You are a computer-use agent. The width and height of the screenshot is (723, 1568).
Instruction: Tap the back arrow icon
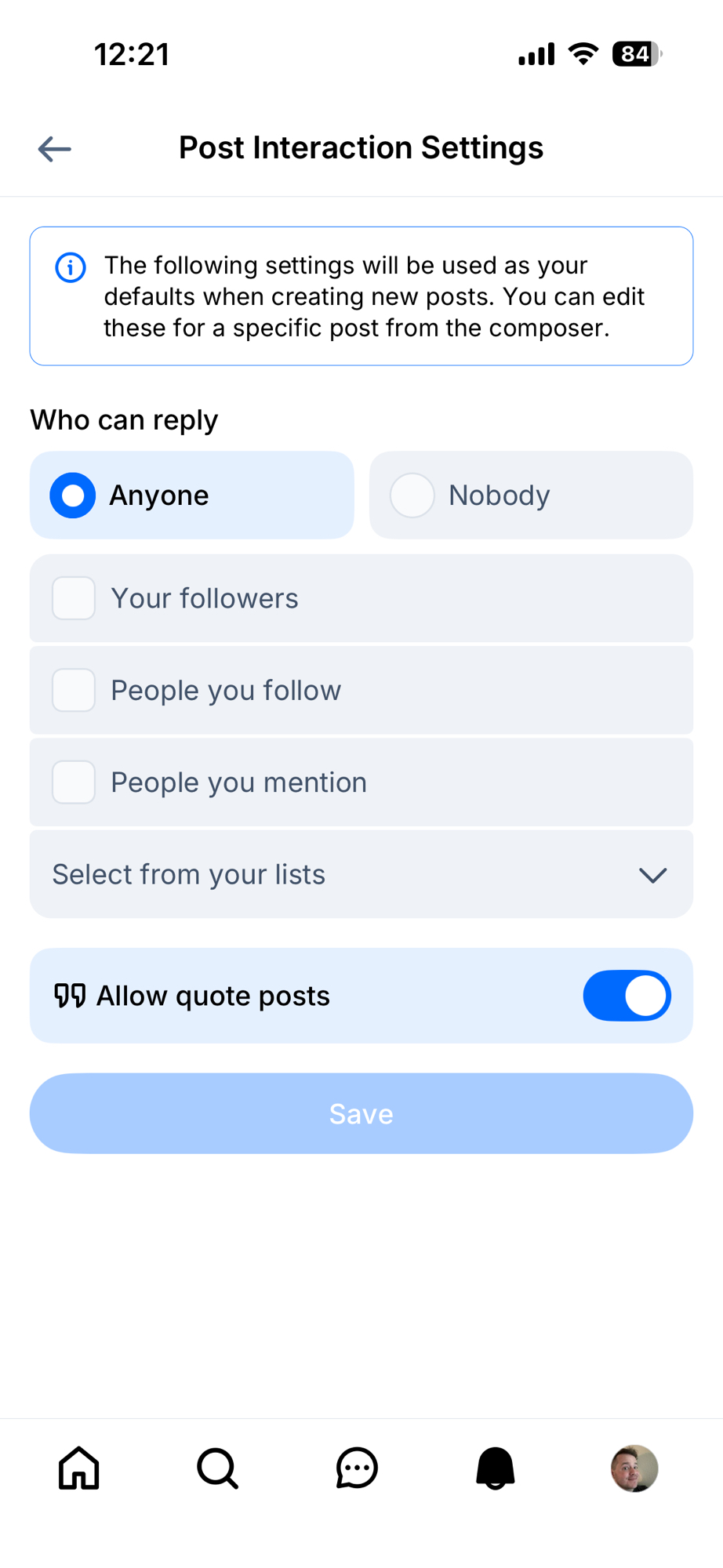pyautogui.click(x=55, y=148)
